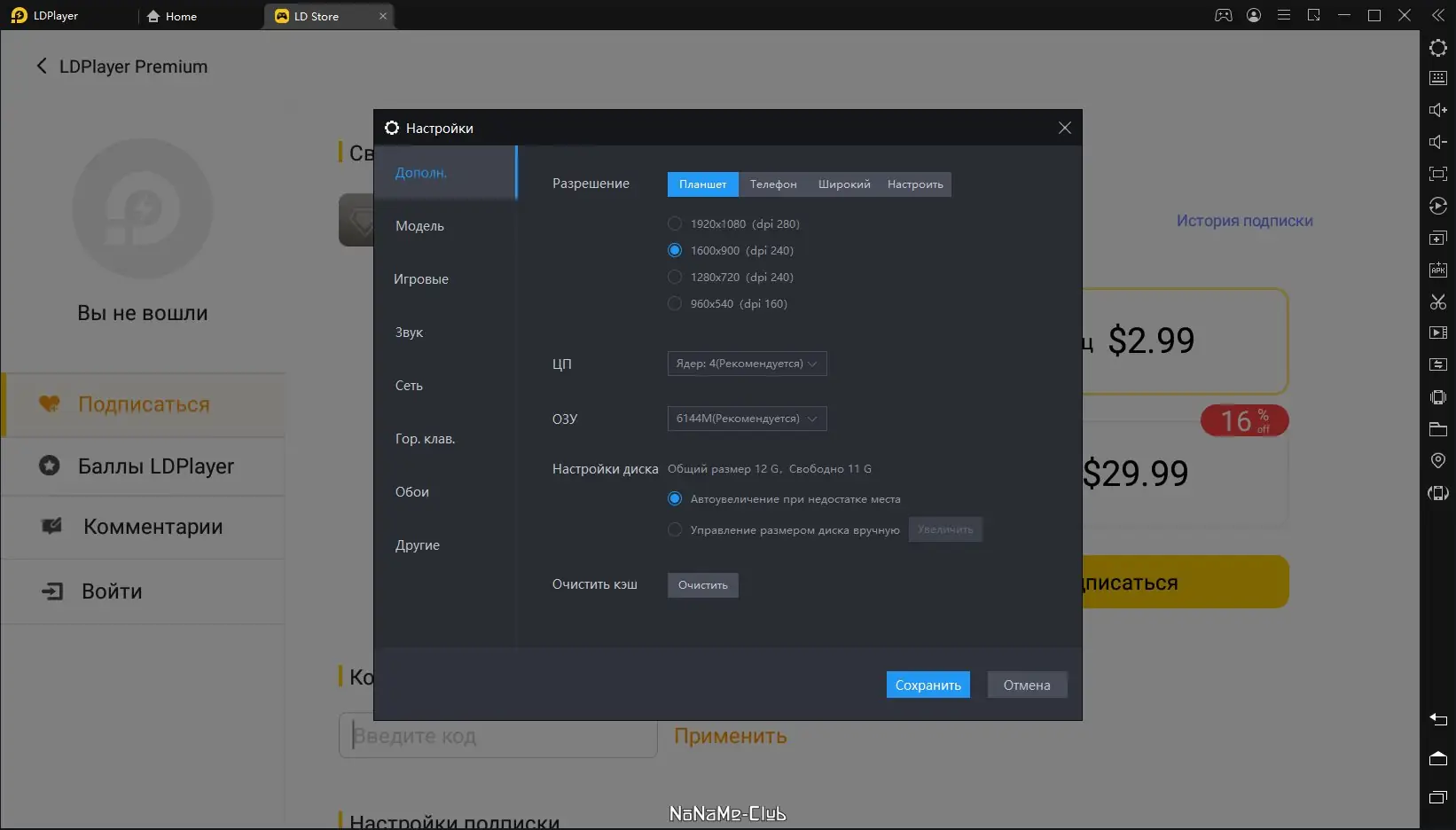This screenshot has height=830, width=1456.
Task: Click the Увеличить disk button
Action: point(945,529)
